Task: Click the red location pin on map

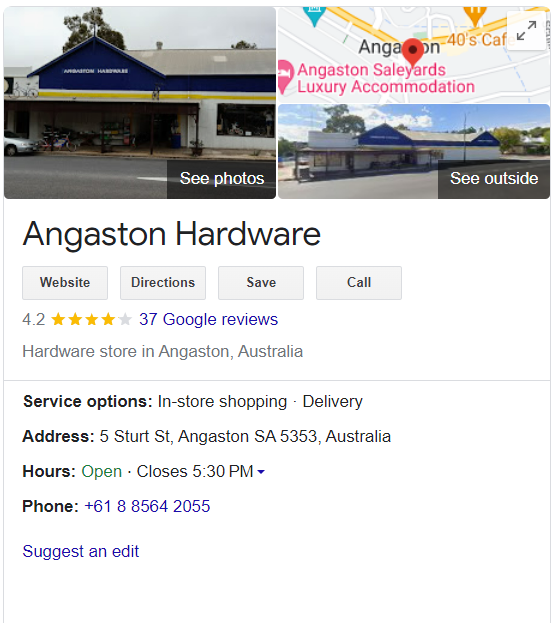Action: [x=413, y=53]
